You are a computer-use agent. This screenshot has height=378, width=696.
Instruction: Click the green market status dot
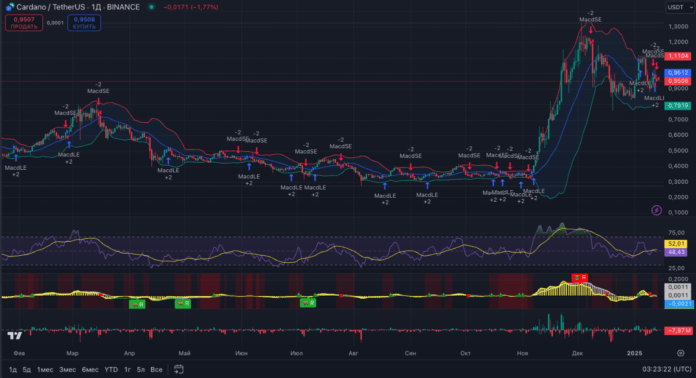pyautogui.click(x=151, y=7)
